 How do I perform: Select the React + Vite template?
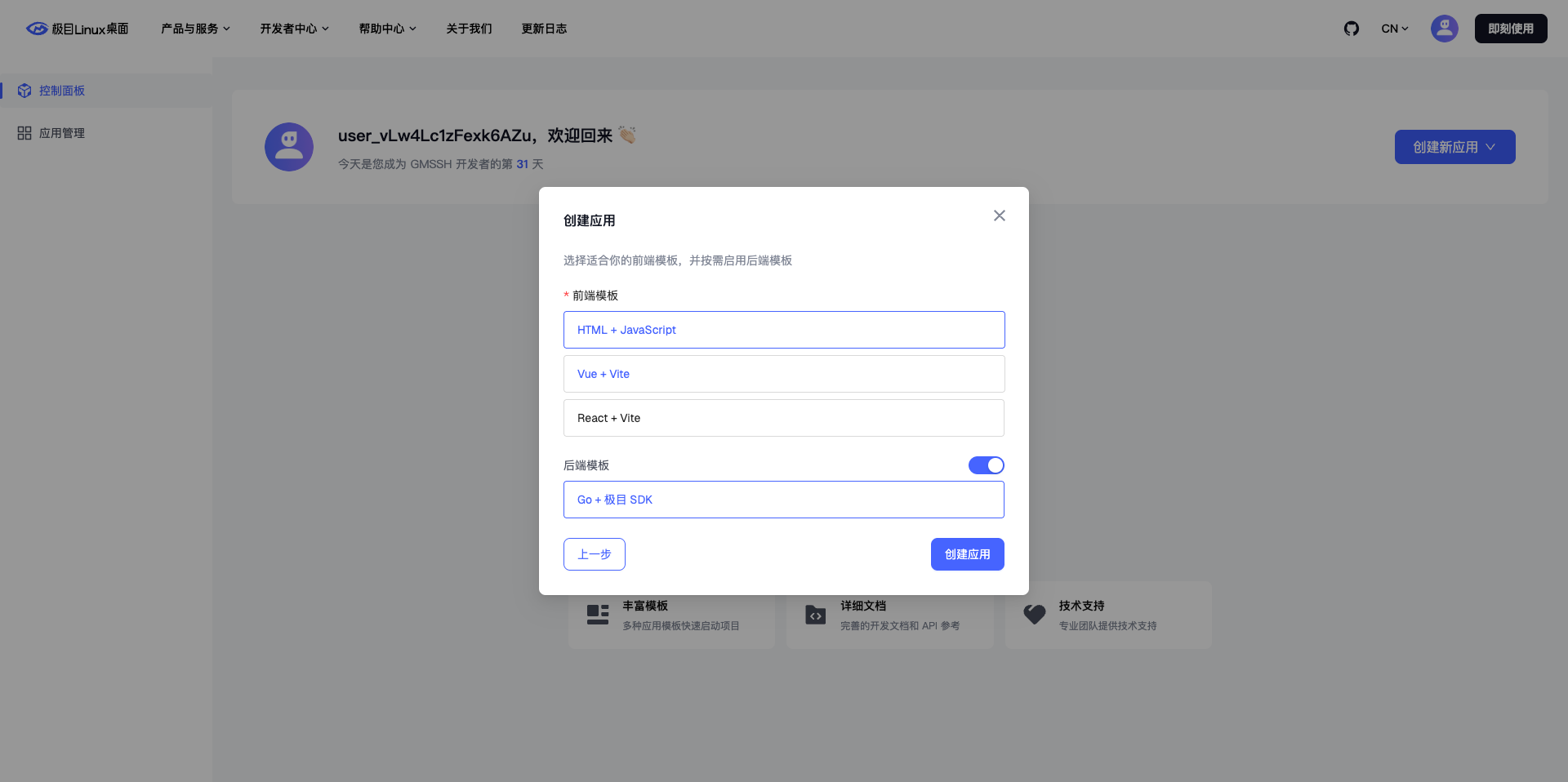[784, 418]
